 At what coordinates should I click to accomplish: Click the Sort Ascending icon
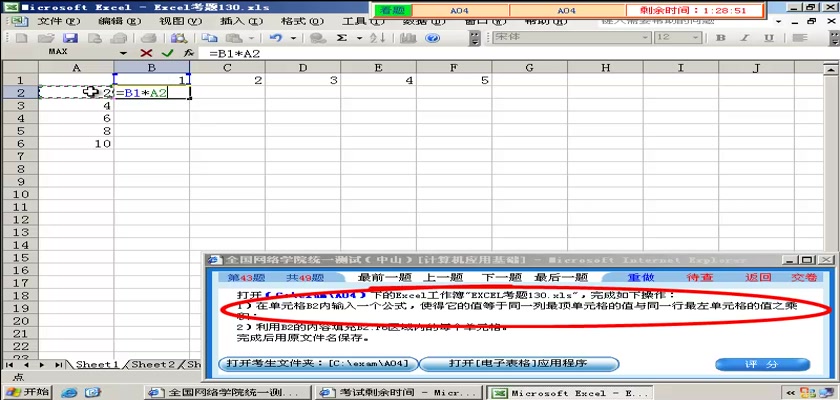378,38
